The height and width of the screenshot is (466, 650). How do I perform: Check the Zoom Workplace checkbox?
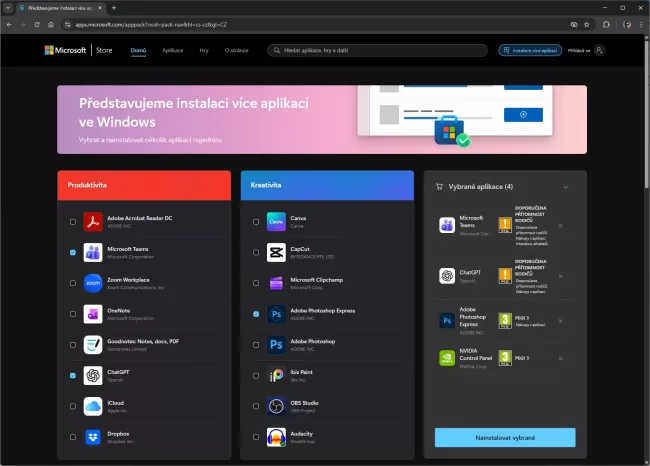[73, 283]
